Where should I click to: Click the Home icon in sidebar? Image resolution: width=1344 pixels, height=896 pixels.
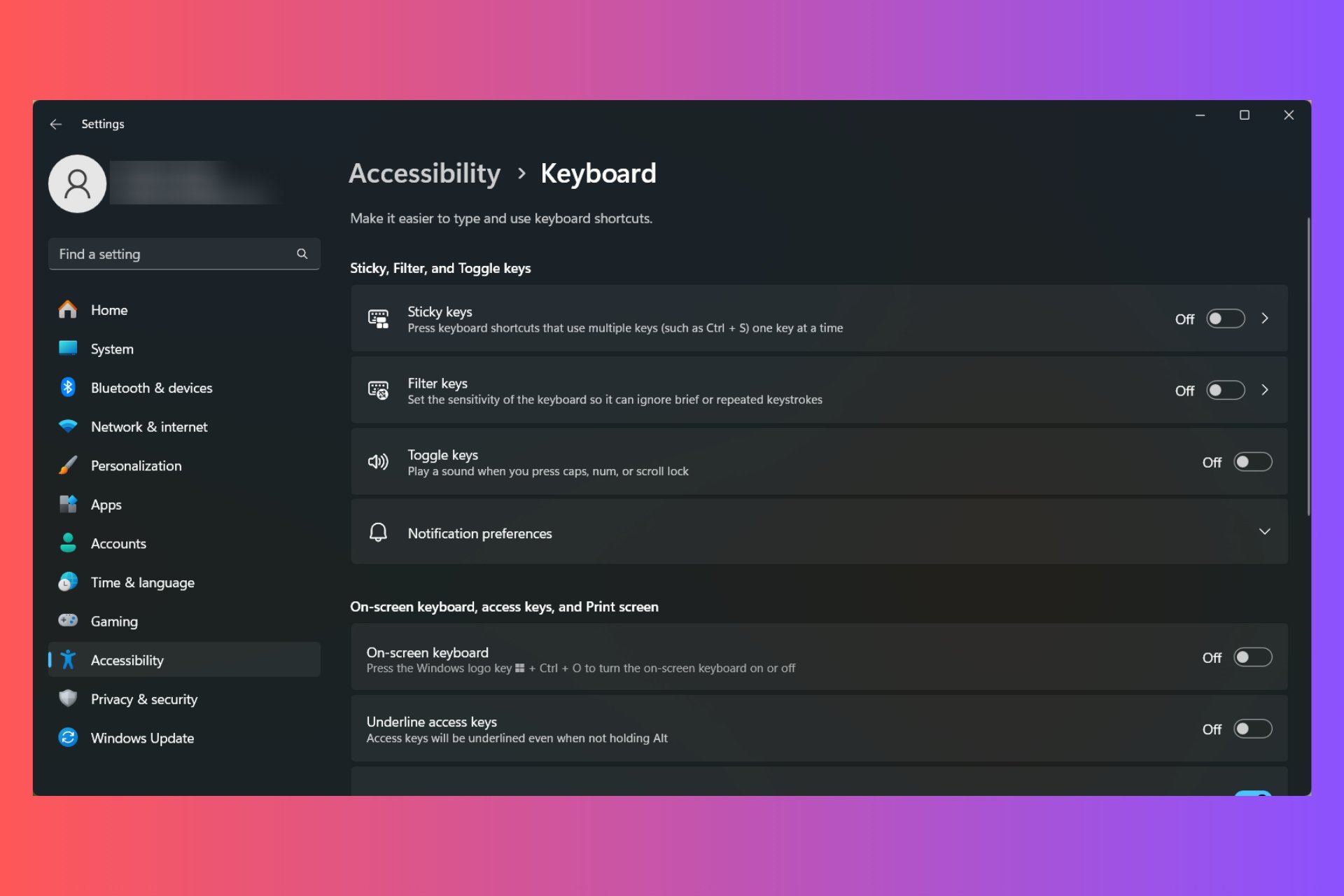click(68, 309)
